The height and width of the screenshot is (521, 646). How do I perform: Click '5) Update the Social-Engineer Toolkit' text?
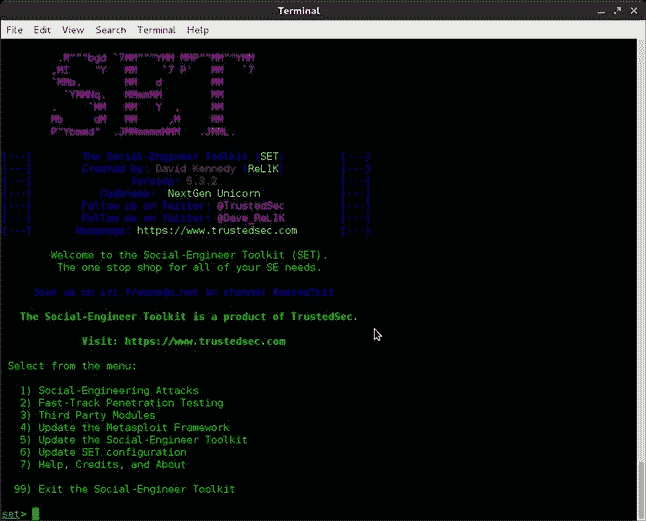click(133, 440)
